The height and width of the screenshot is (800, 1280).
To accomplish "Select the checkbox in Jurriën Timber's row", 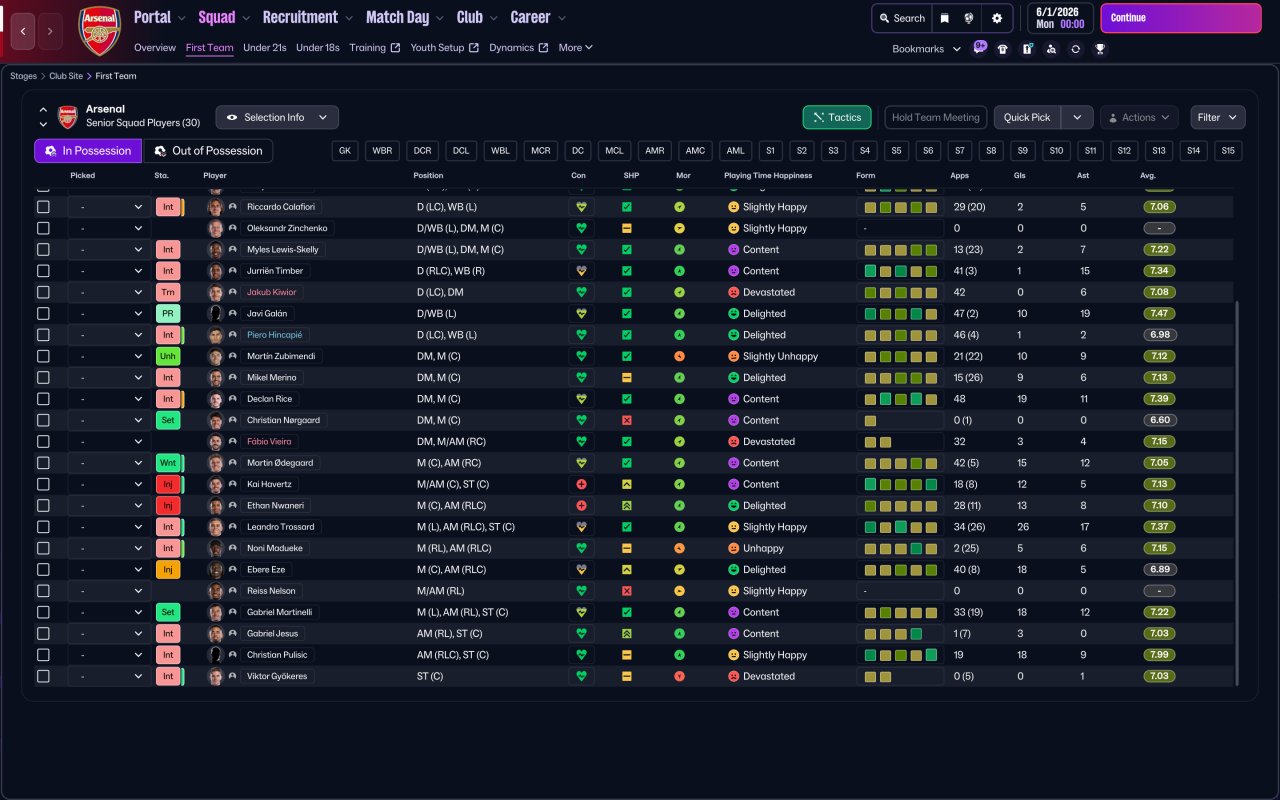I will 43,271.
